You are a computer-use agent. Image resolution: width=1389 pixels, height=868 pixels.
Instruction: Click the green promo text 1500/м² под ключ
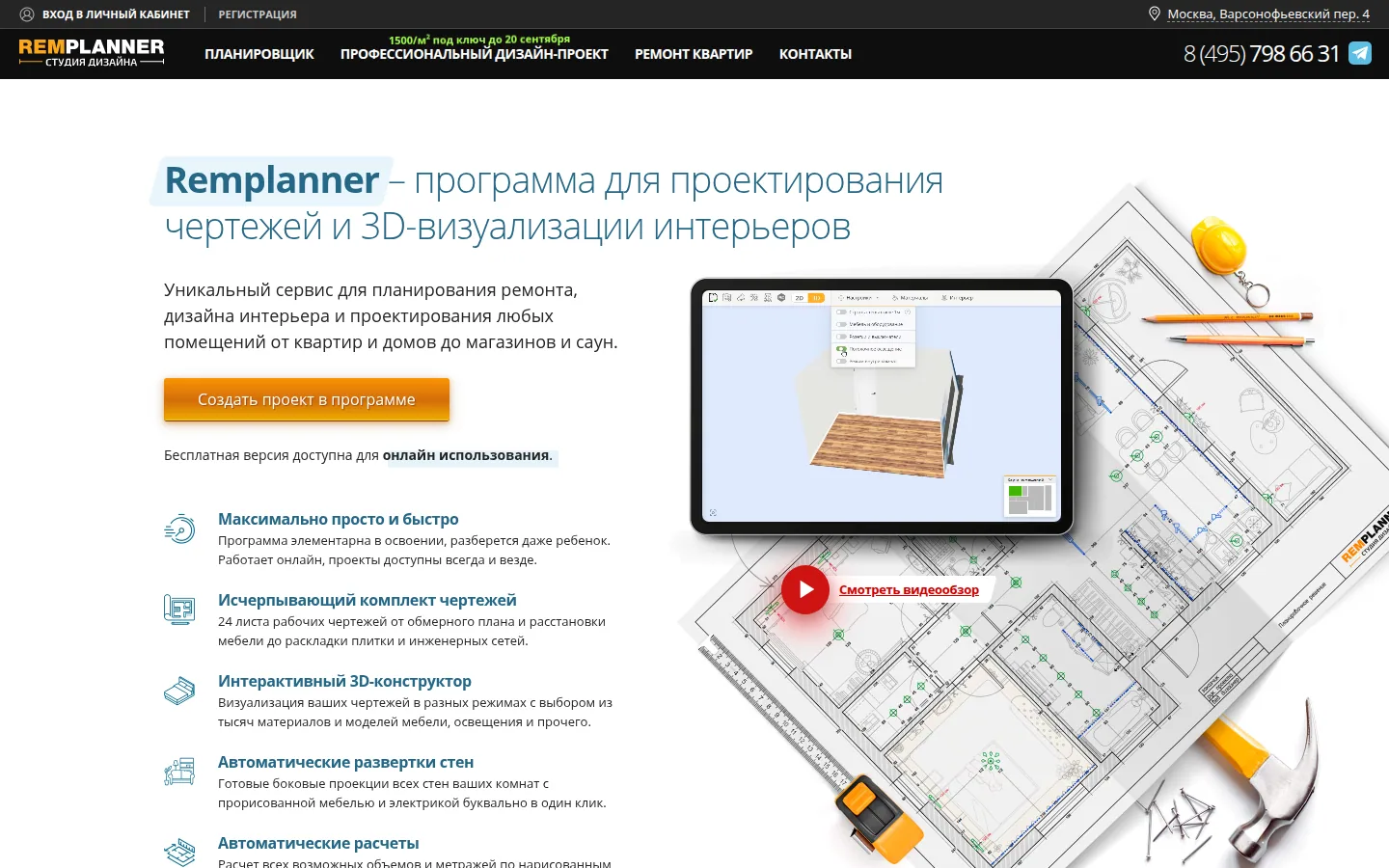479,40
